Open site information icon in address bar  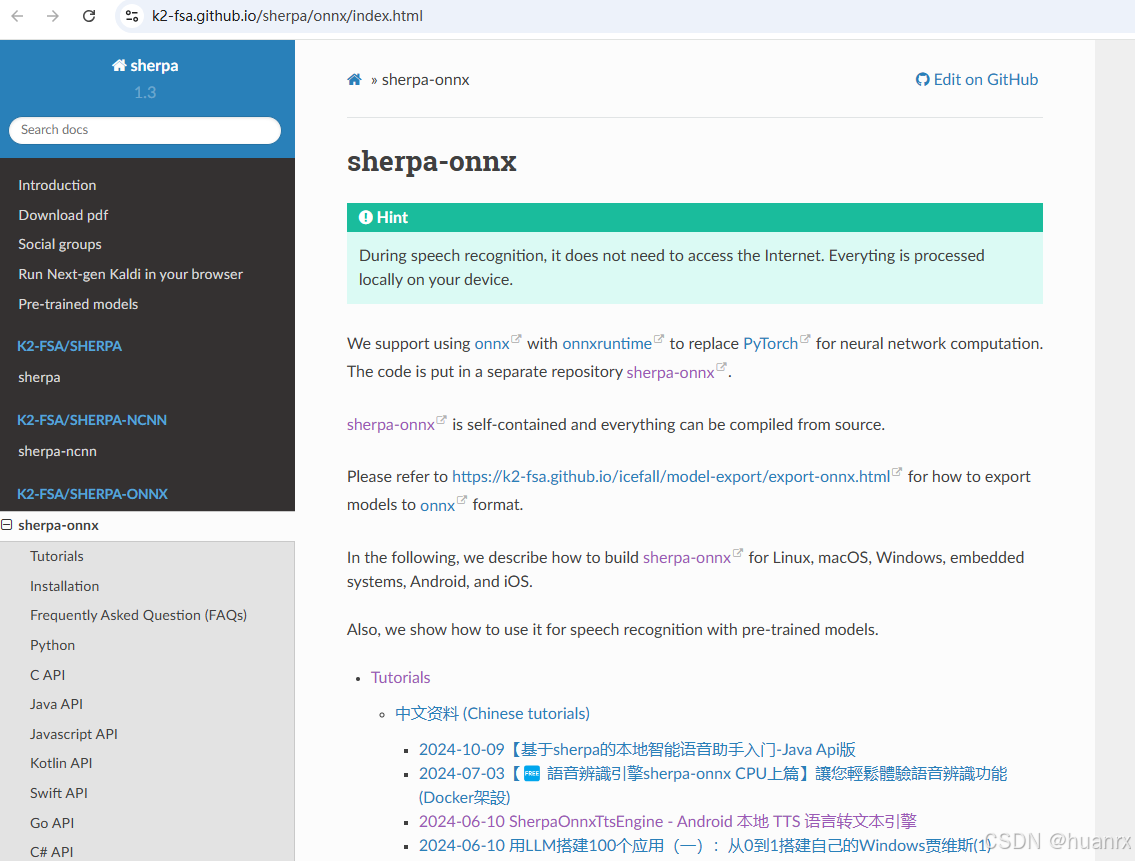132,16
